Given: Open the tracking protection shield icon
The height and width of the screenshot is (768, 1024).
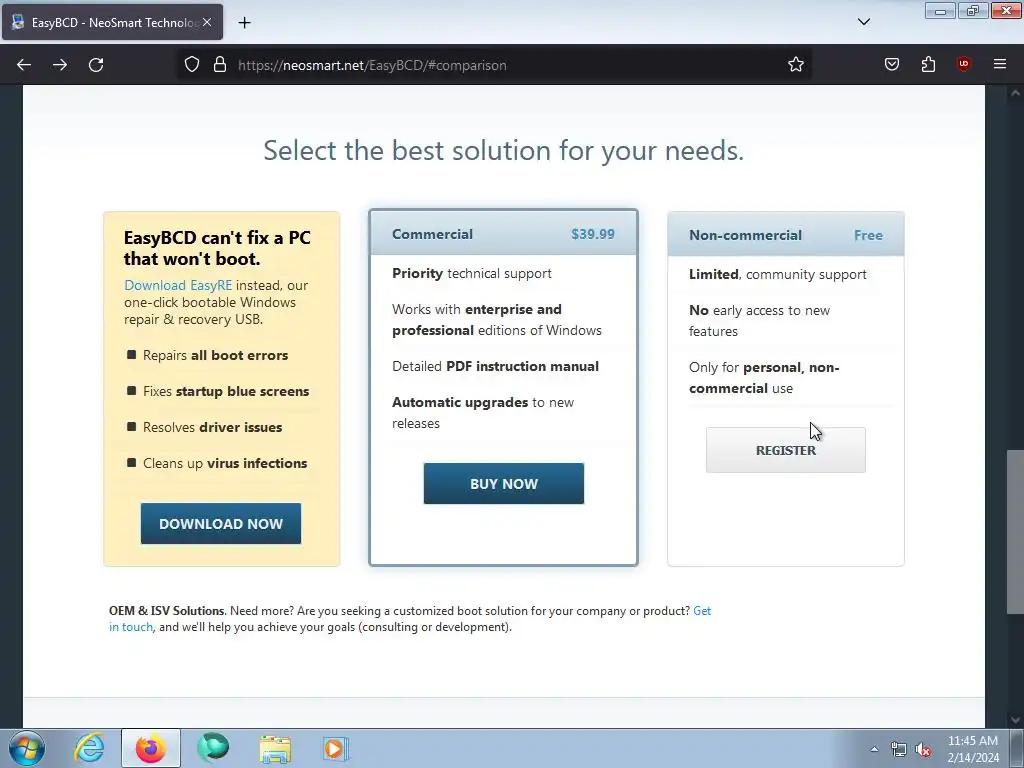Looking at the screenshot, I should click(x=191, y=65).
